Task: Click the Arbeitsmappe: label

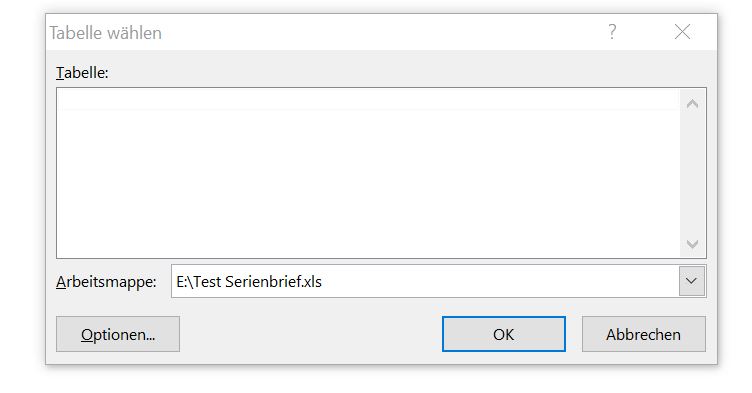Action: coord(106,282)
